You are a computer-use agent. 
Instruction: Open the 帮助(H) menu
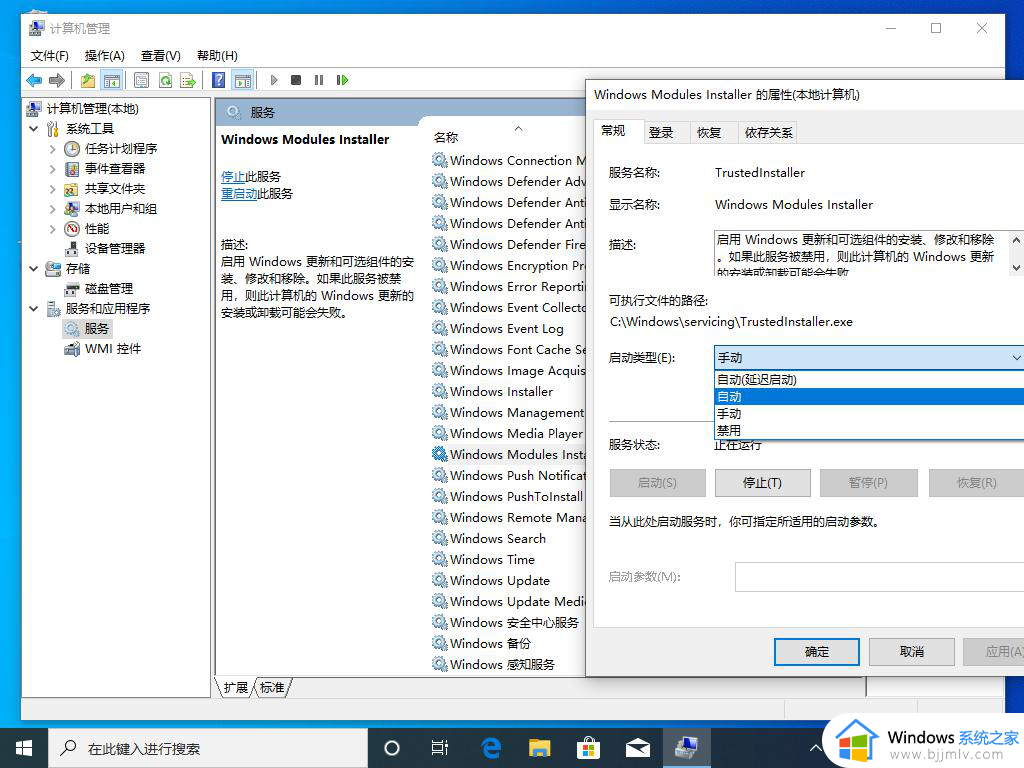[x=217, y=56]
